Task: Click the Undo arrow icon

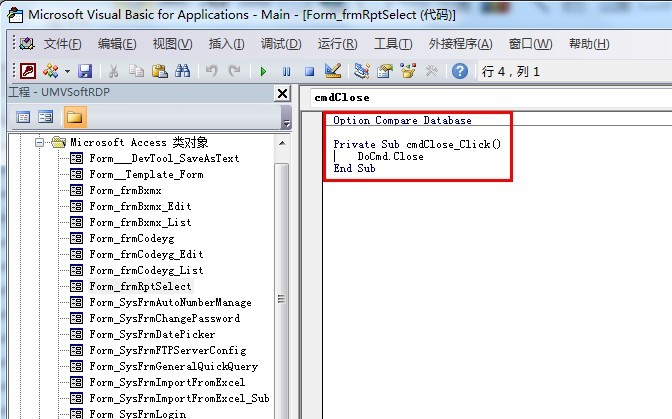Action: click(x=211, y=71)
